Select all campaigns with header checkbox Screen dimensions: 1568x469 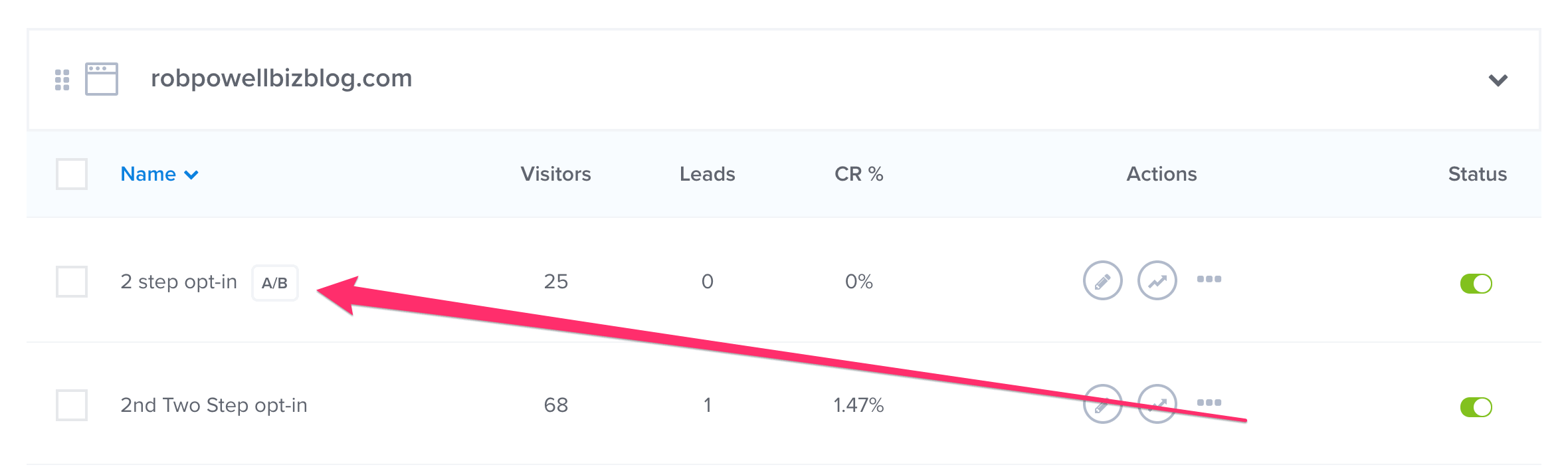(x=72, y=174)
